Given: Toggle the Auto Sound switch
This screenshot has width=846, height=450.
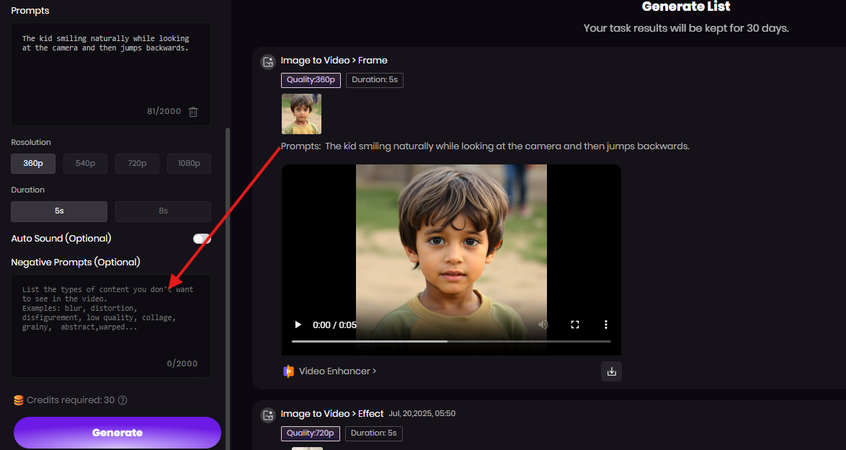Looking at the screenshot, I should pos(202,238).
